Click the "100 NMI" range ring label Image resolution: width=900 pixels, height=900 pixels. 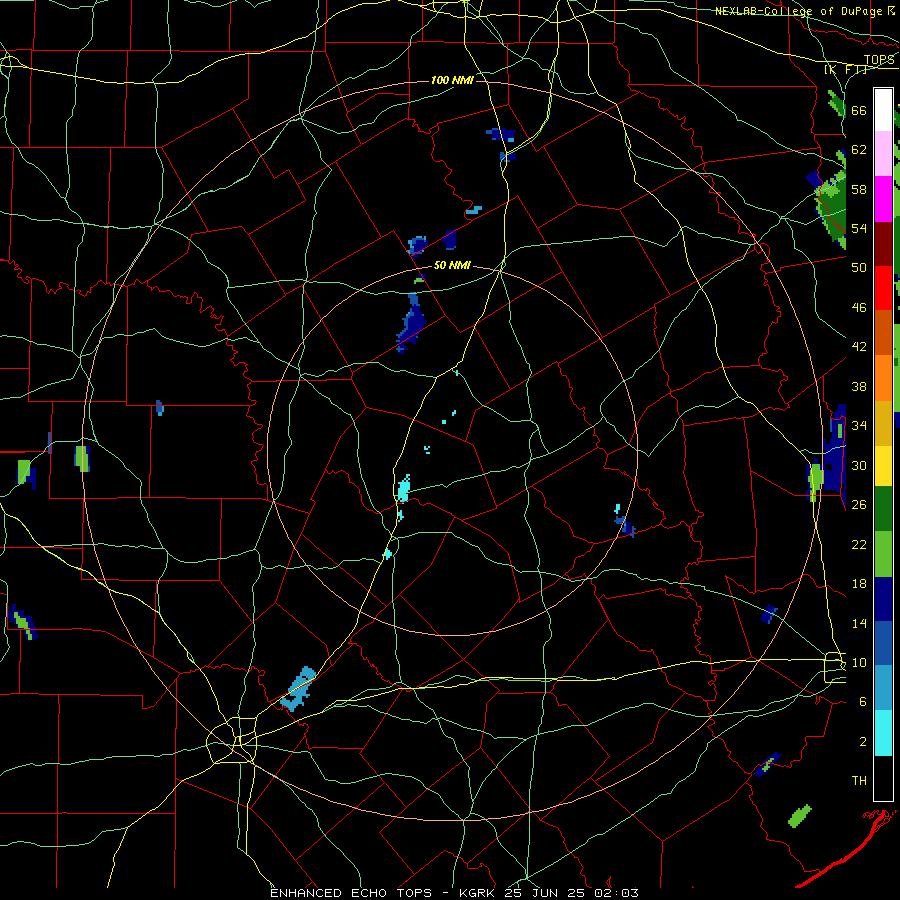click(452, 80)
